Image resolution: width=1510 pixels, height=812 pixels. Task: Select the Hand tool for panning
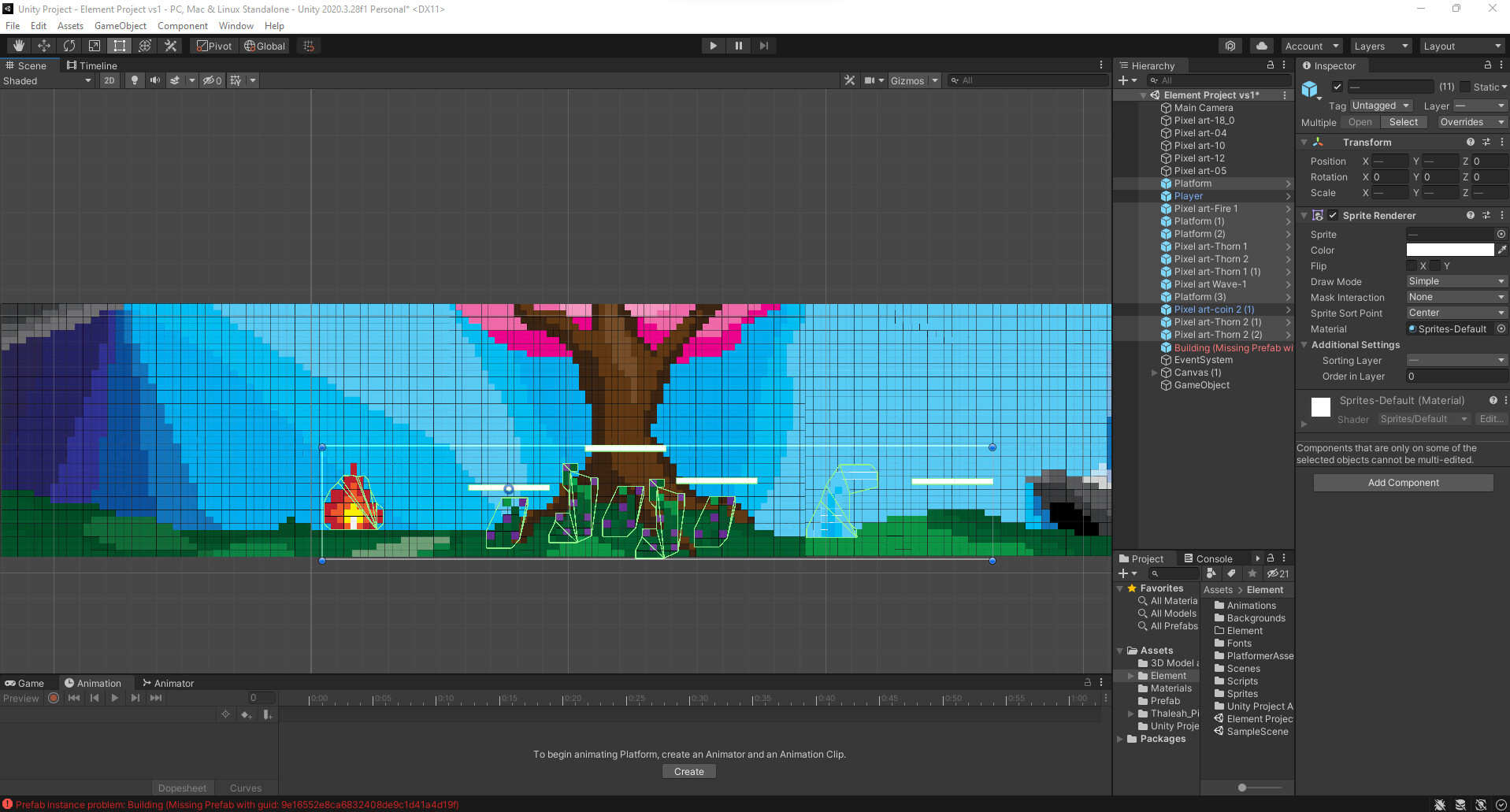[17, 45]
